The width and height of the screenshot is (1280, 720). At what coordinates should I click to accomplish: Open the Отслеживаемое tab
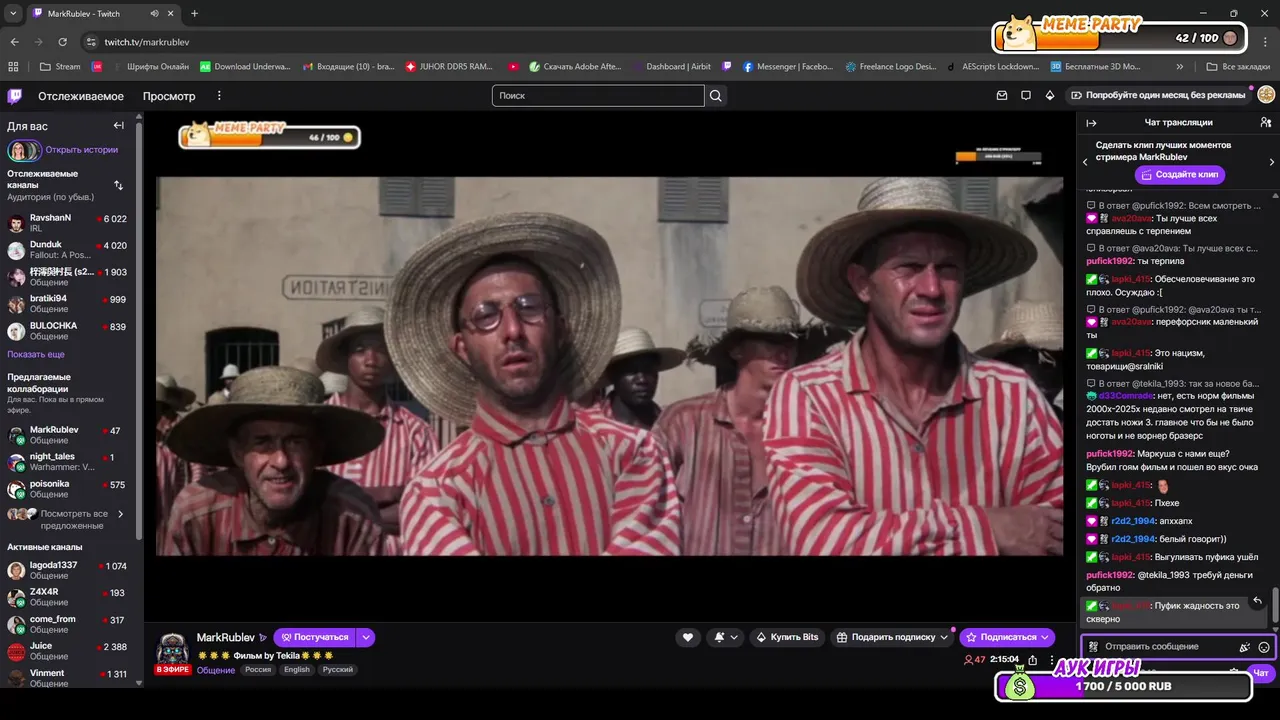click(81, 96)
